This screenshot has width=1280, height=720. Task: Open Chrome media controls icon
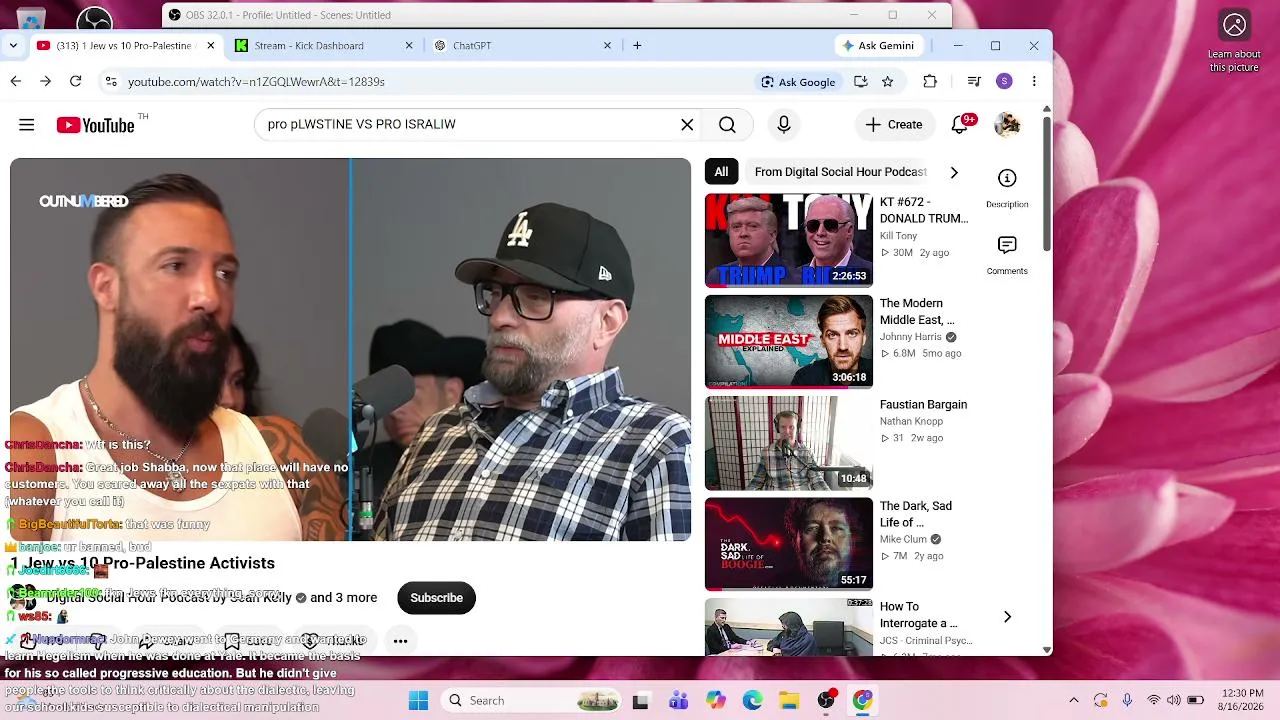point(974,82)
